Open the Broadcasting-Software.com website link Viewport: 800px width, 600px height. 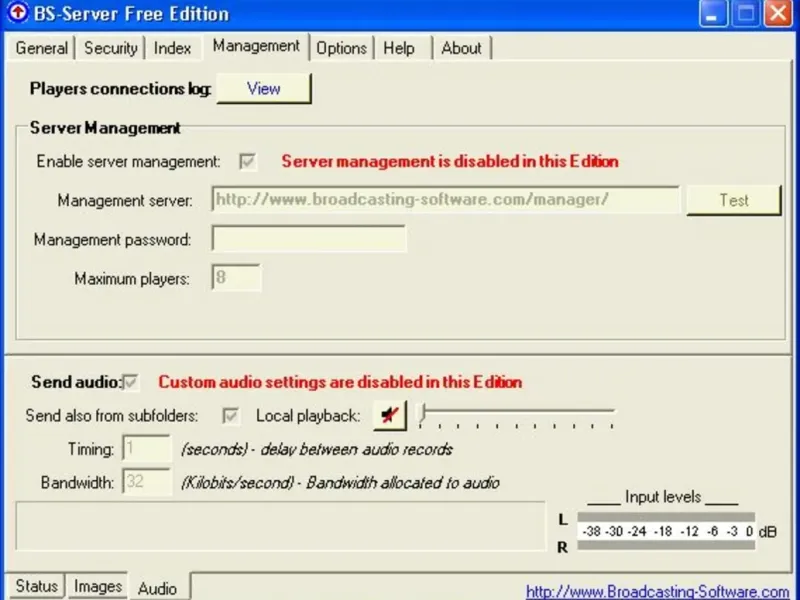(x=657, y=591)
